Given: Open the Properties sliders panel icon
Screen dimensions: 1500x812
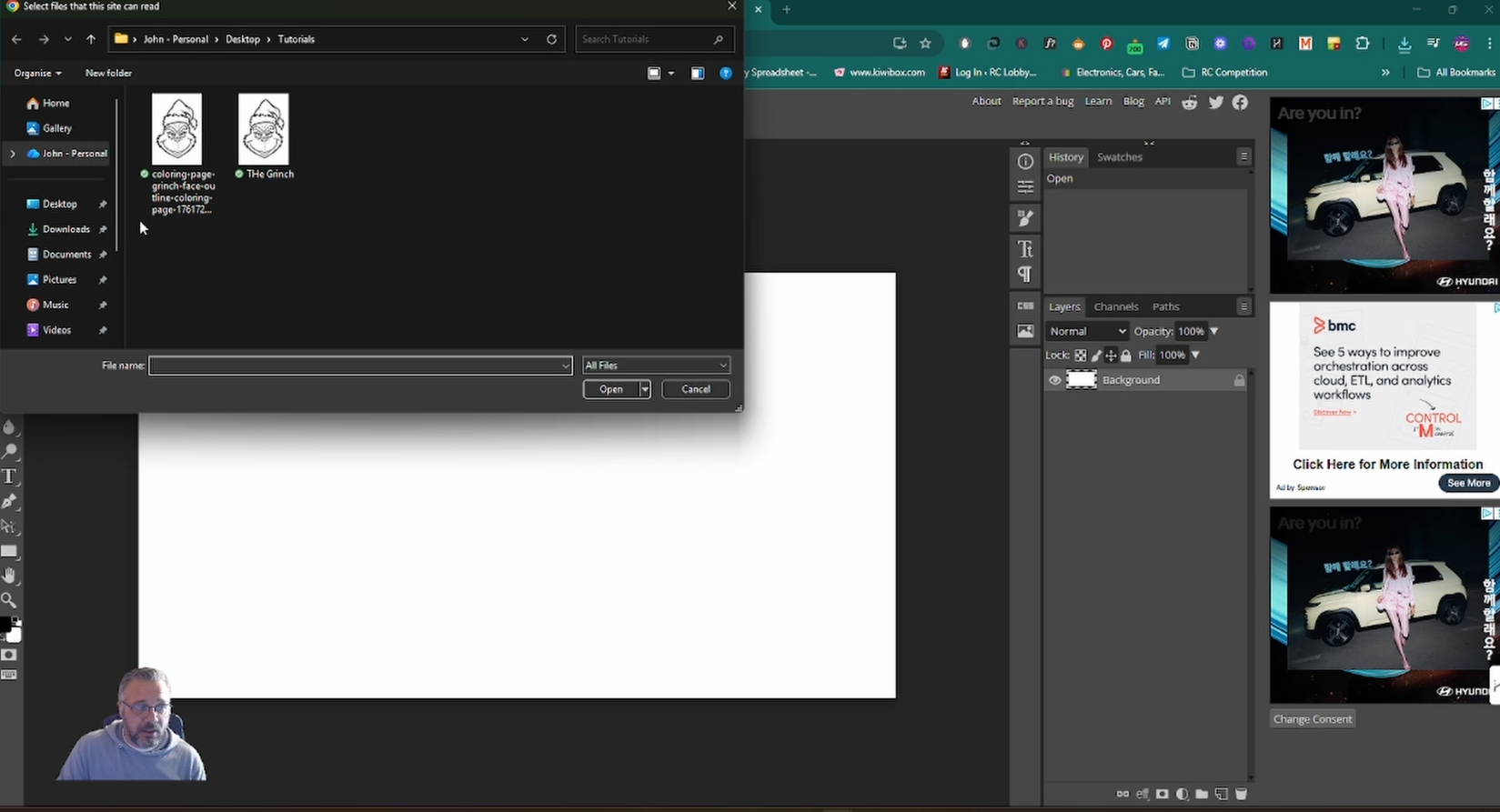Looking at the screenshot, I should [x=1025, y=187].
